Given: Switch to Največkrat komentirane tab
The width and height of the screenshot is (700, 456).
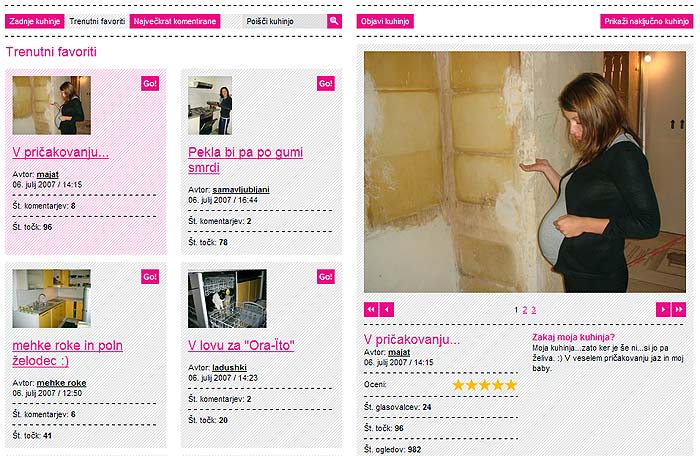Looking at the screenshot, I should tap(175, 21).
